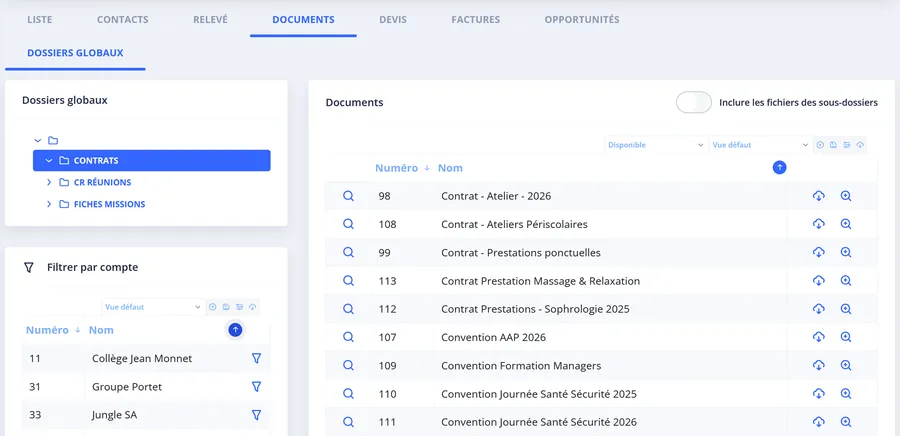
Task: Open Vue défaut dropdown in Documents panel
Action: click(760, 145)
